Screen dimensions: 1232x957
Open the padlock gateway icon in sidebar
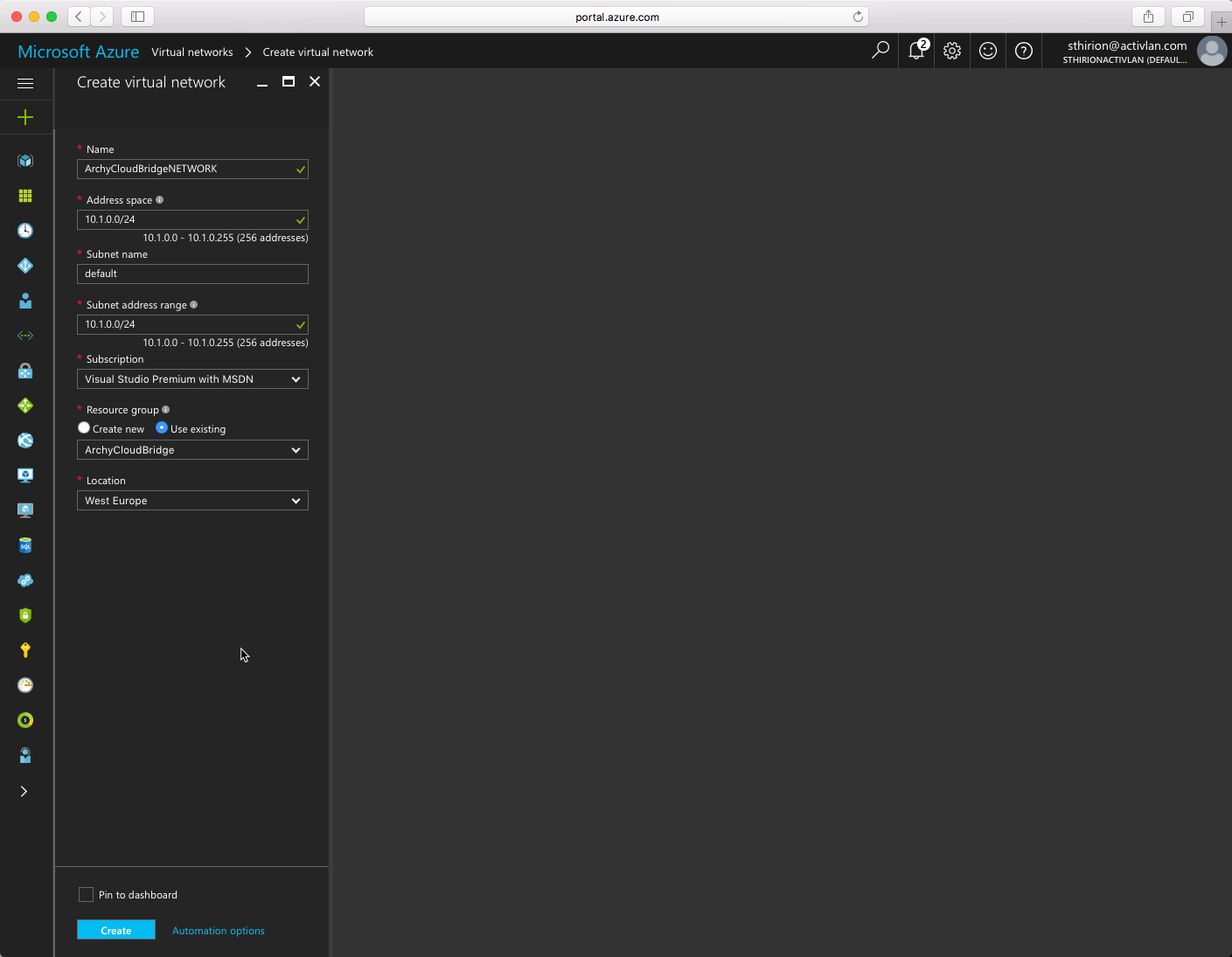pos(25,371)
